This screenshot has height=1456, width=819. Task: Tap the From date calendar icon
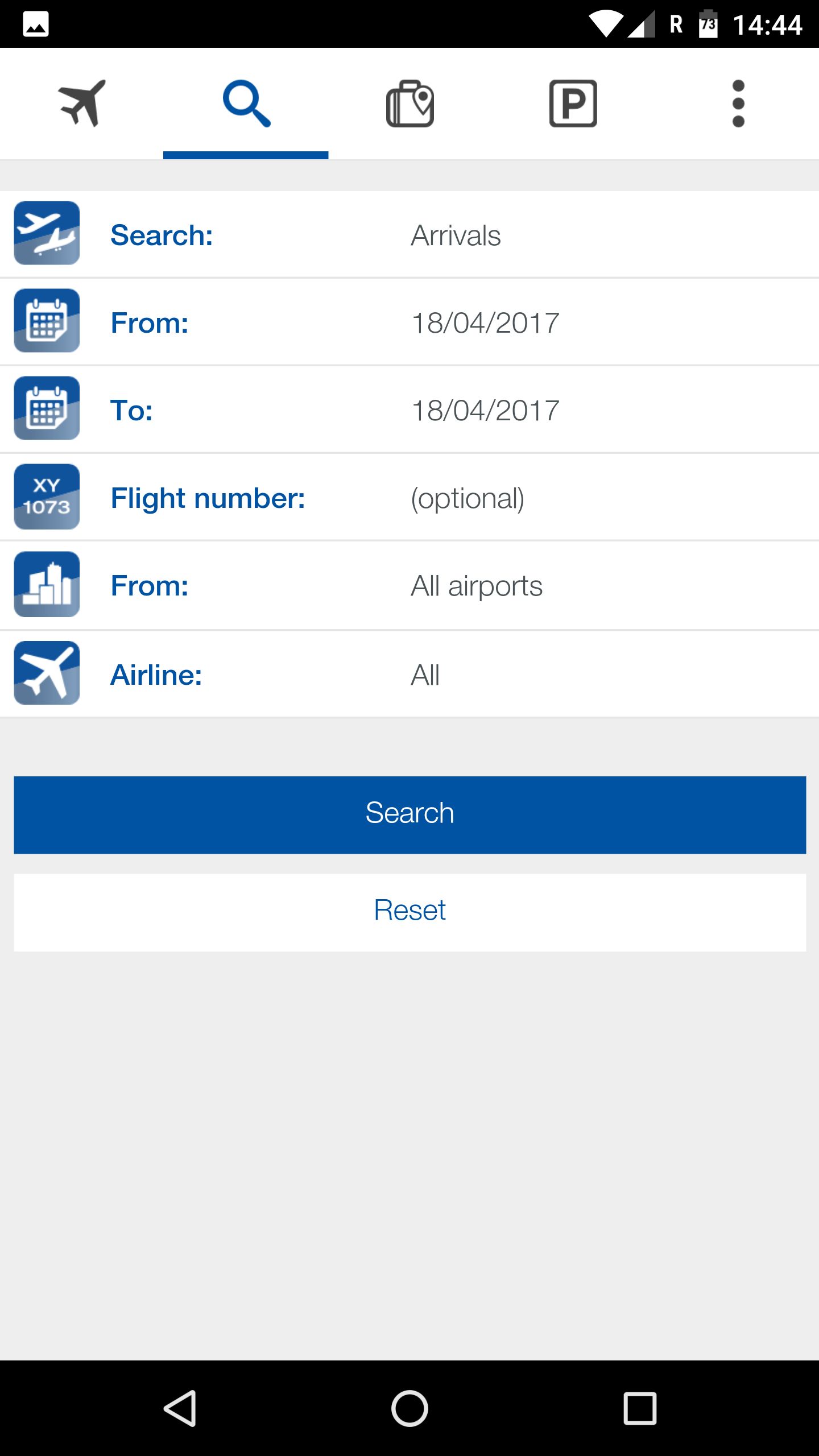(47, 320)
